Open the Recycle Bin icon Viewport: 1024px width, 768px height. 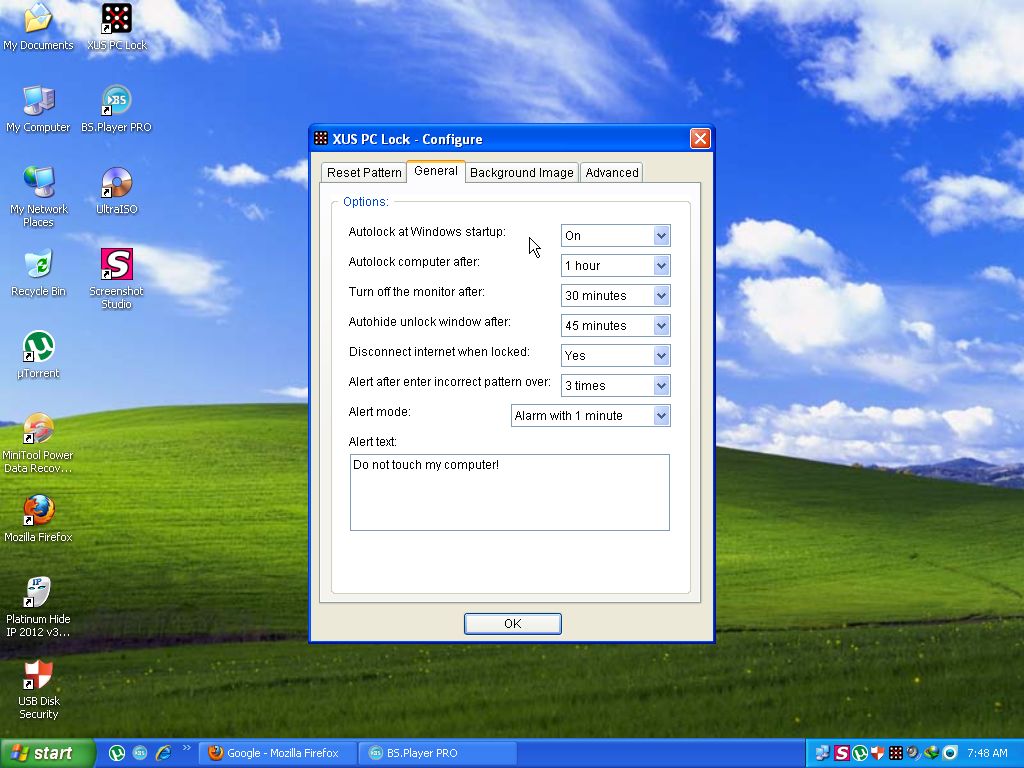(38, 266)
